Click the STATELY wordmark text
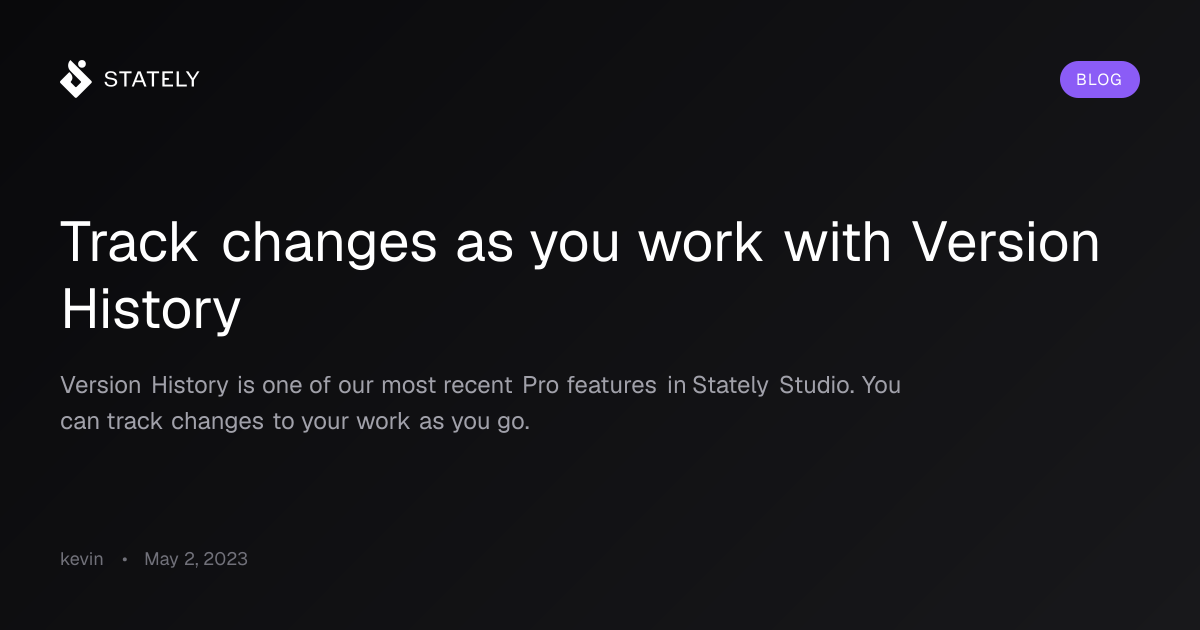This screenshot has height=630, width=1200. pyautogui.click(x=152, y=79)
